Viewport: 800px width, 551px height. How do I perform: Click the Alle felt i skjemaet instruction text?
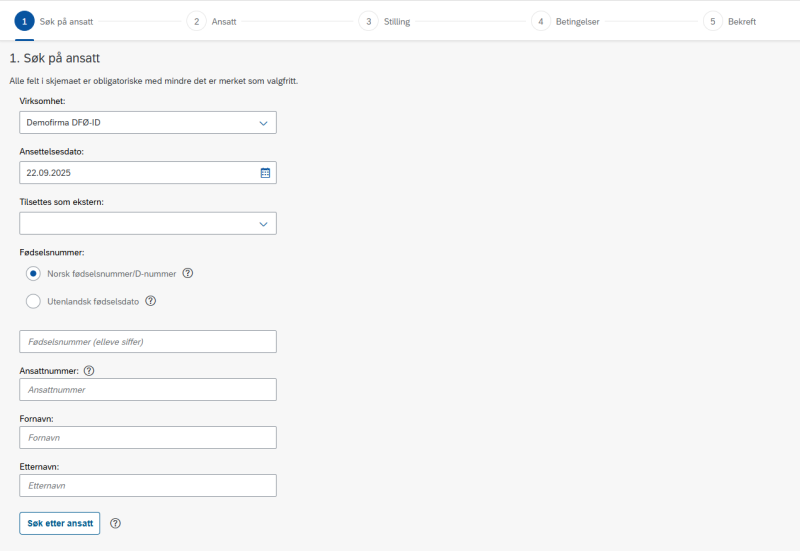pos(154,81)
